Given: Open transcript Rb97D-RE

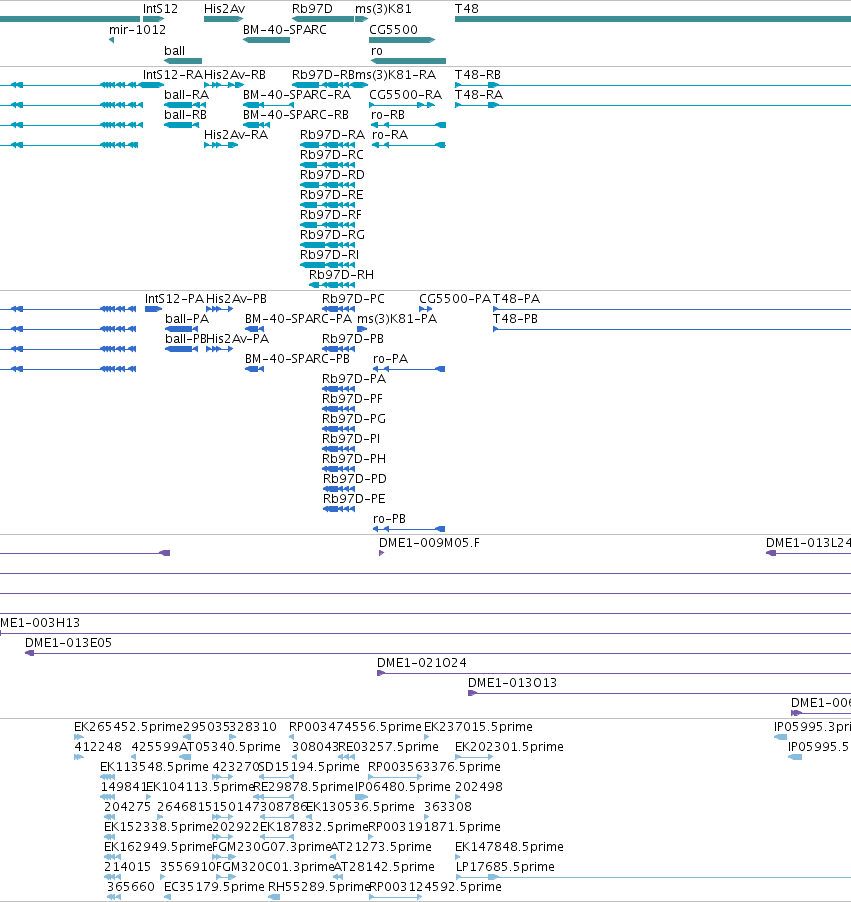Looking at the screenshot, I should pos(331,194).
